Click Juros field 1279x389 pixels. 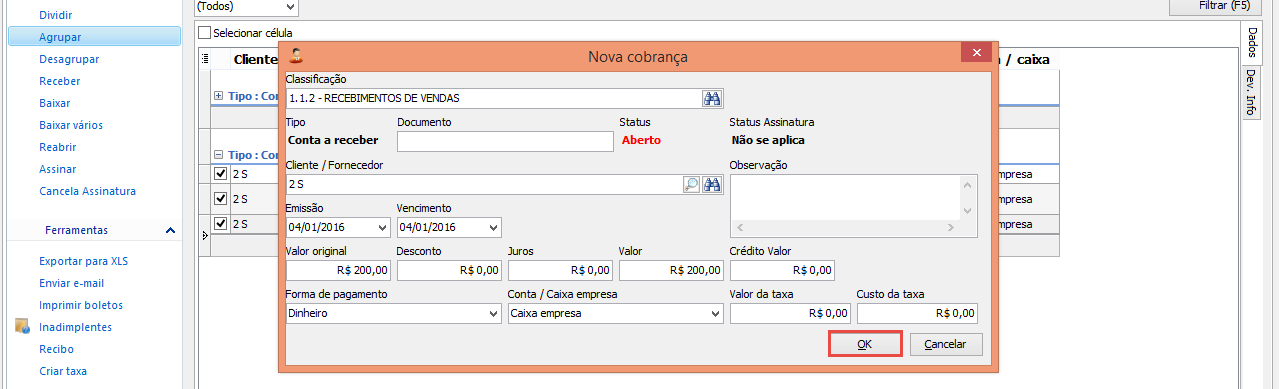pyautogui.click(x=560, y=270)
